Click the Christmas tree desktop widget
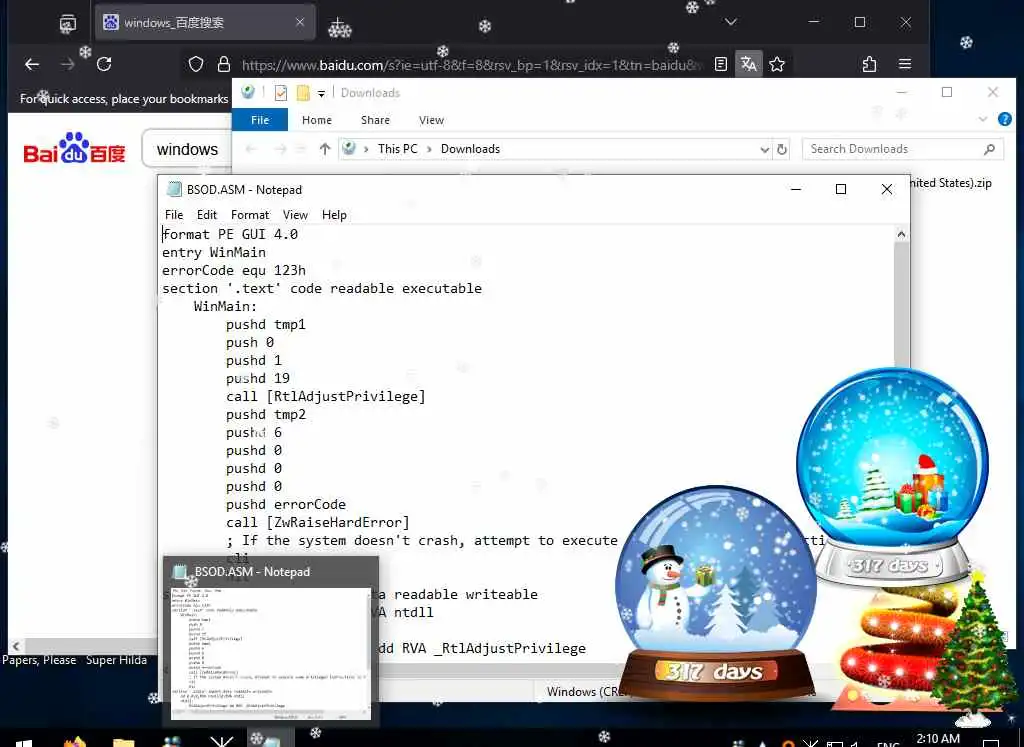This screenshot has height=747, width=1024. point(974,652)
